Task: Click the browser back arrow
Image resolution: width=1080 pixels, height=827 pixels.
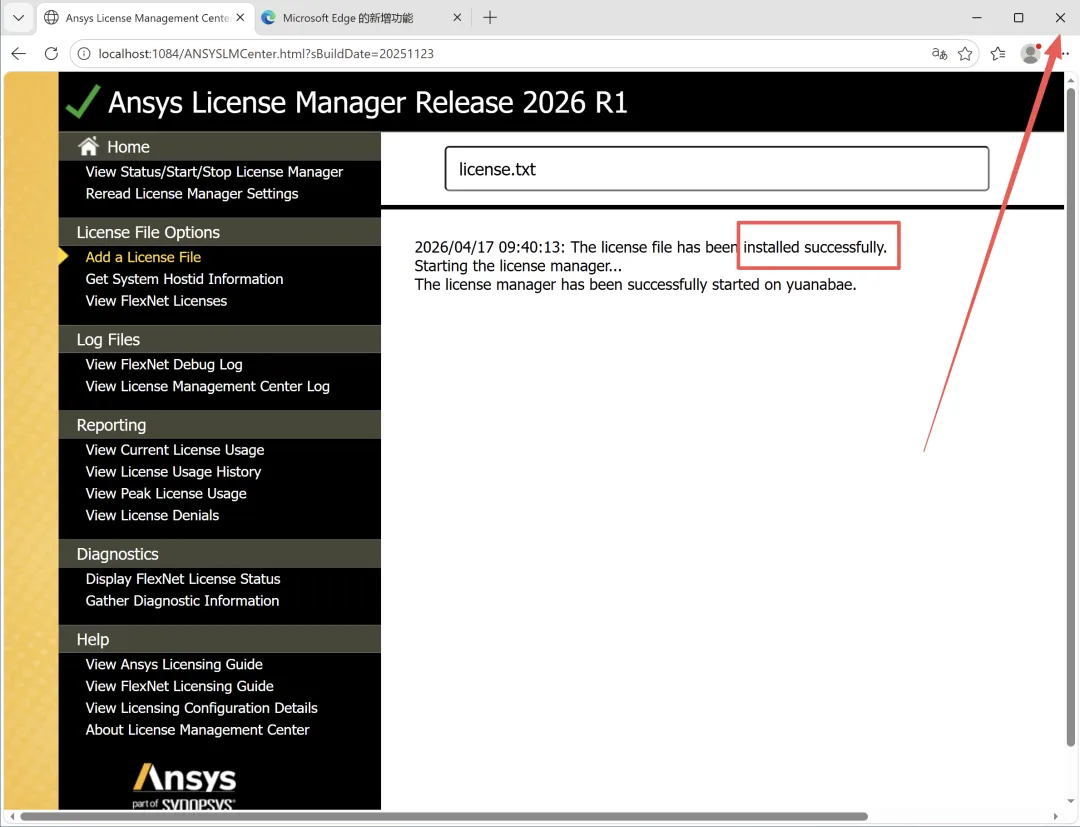Action: pos(19,54)
